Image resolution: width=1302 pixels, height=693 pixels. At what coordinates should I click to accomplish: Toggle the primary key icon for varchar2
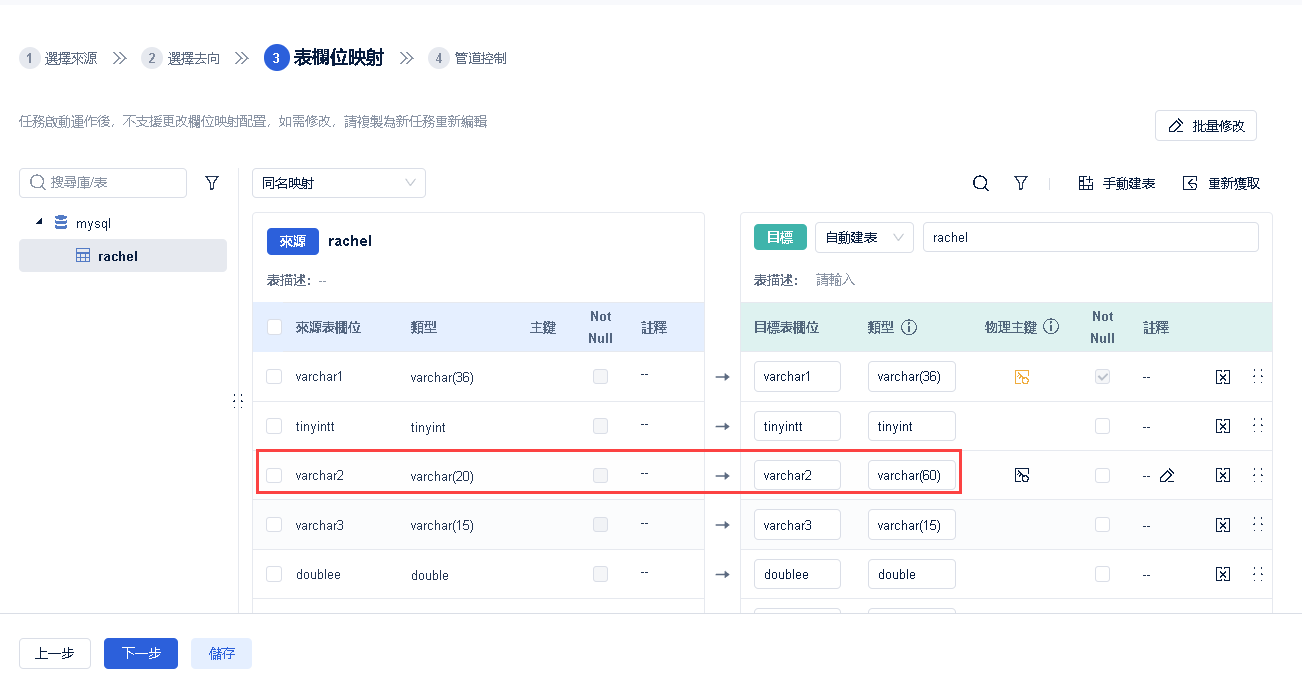point(1022,475)
